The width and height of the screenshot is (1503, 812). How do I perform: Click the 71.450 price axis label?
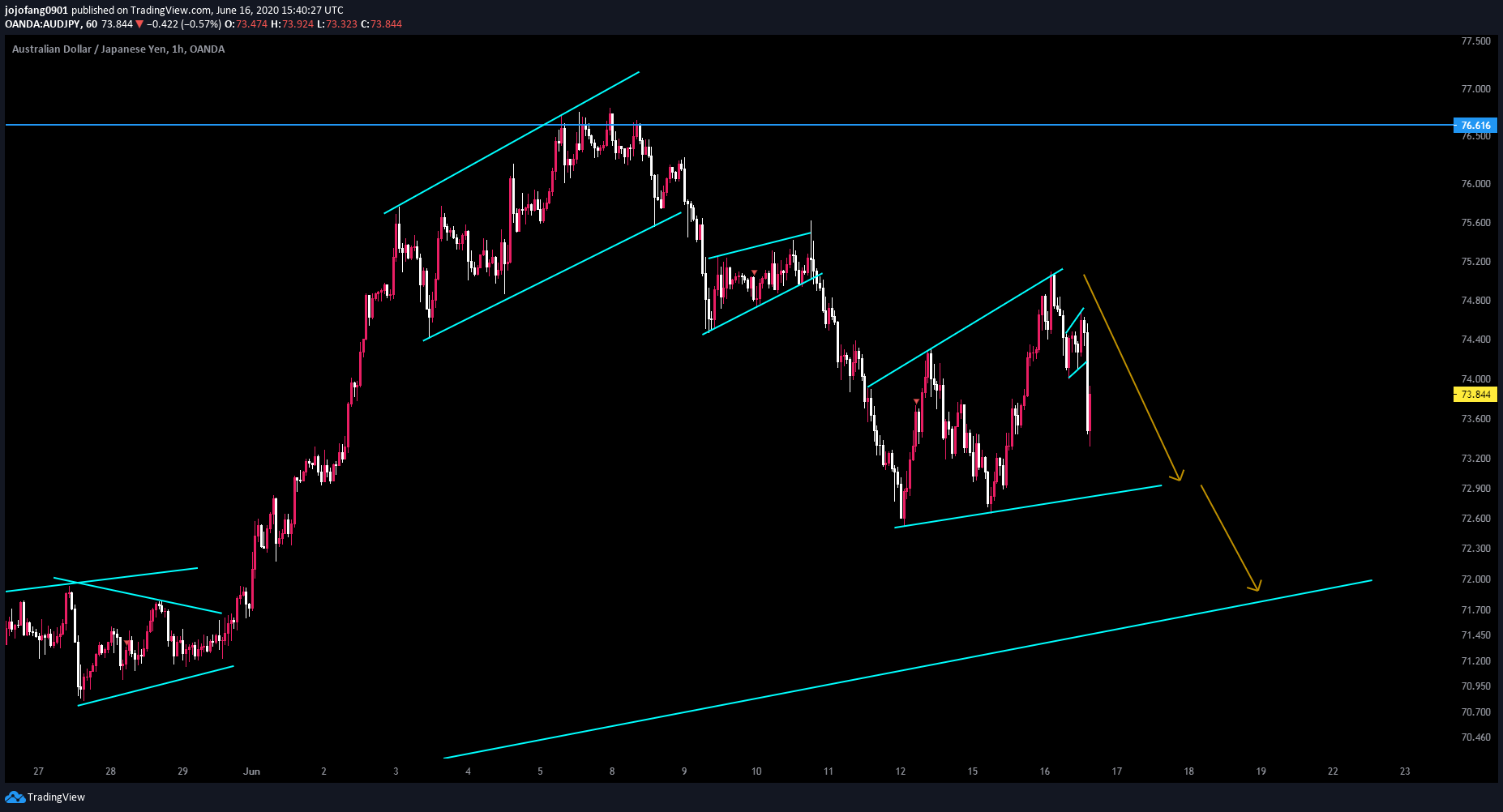pos(1475,635)
